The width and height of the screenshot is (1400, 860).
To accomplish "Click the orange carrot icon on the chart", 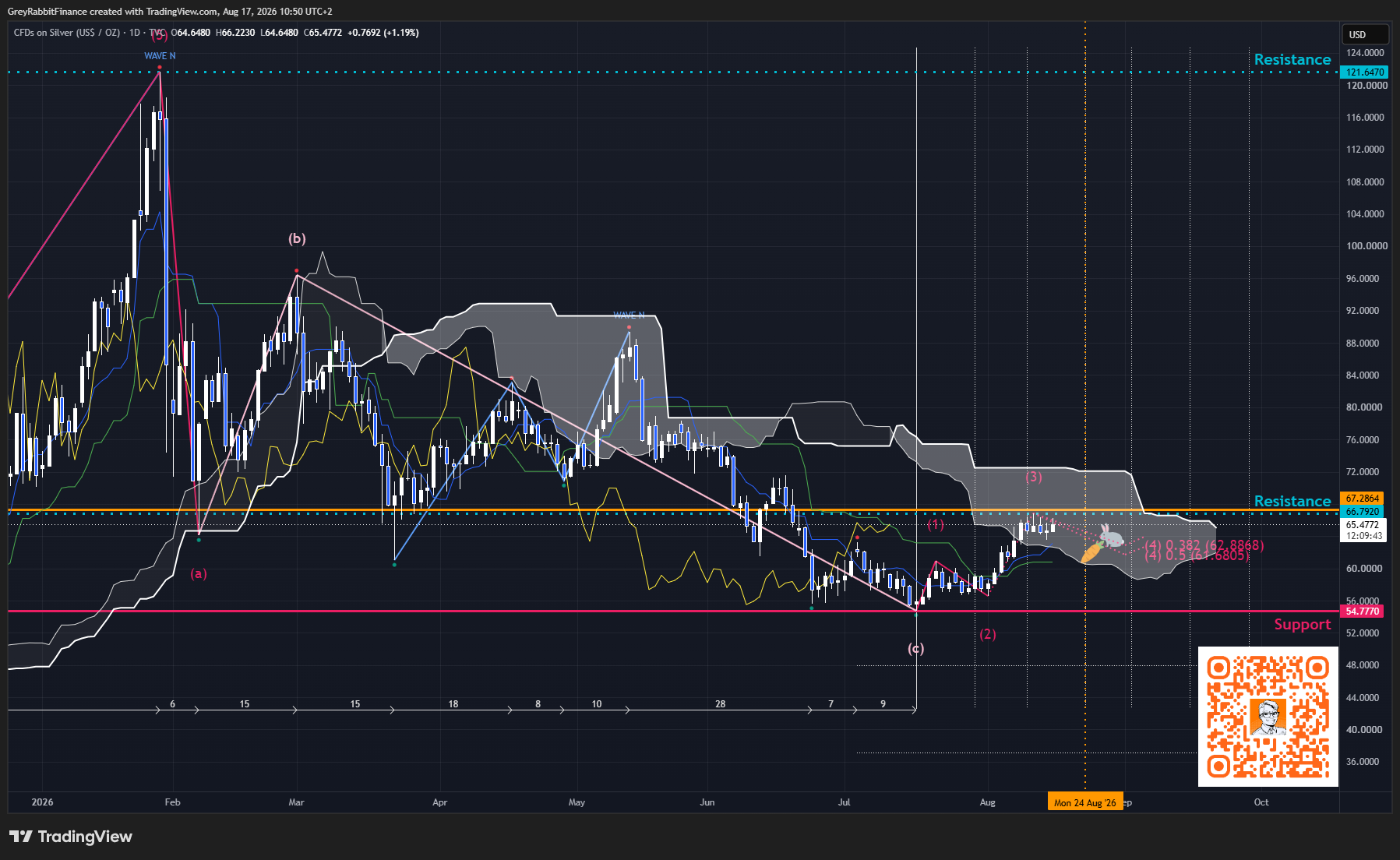I will tap(1091, 553).
